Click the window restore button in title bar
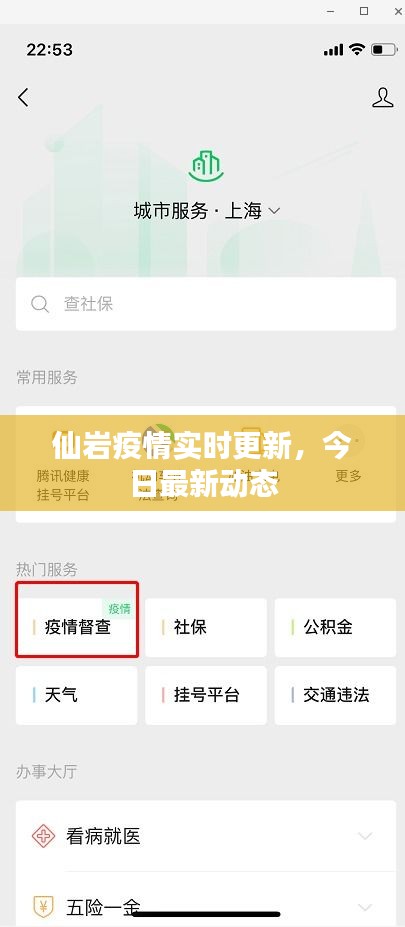The width and height of the screenshot is (405, 927). 364,11
